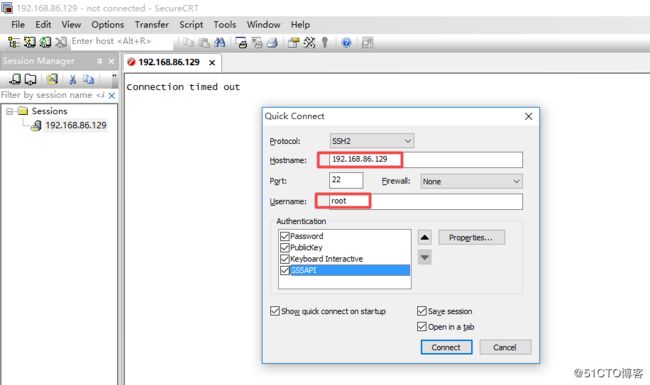Click the Hostname input field

pos(426,160)
